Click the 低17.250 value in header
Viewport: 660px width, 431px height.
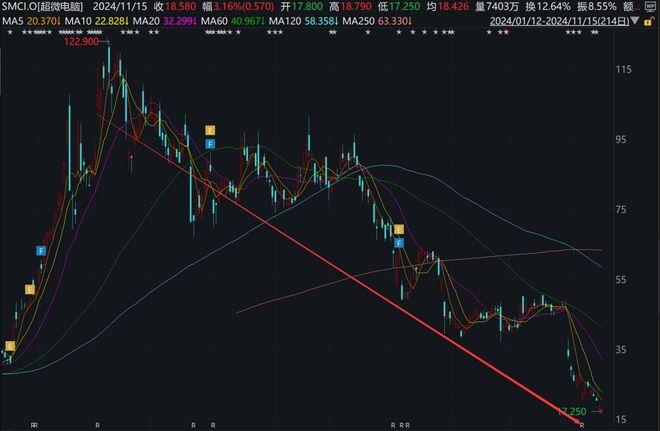pos(399,6)
